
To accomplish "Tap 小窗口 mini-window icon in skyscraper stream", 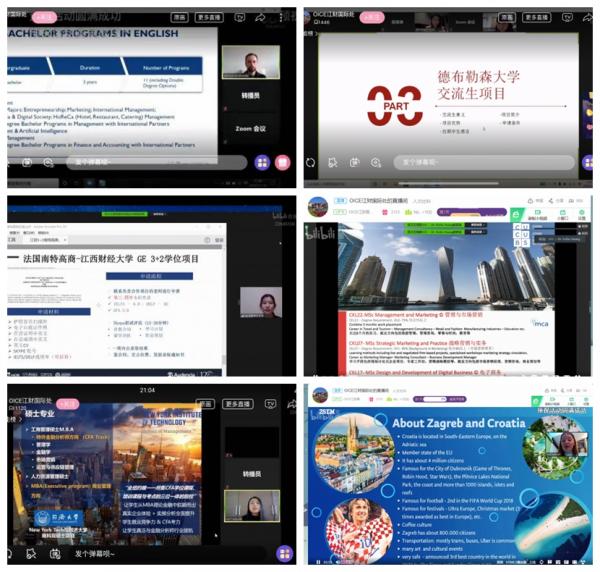I will coord(562,215).
